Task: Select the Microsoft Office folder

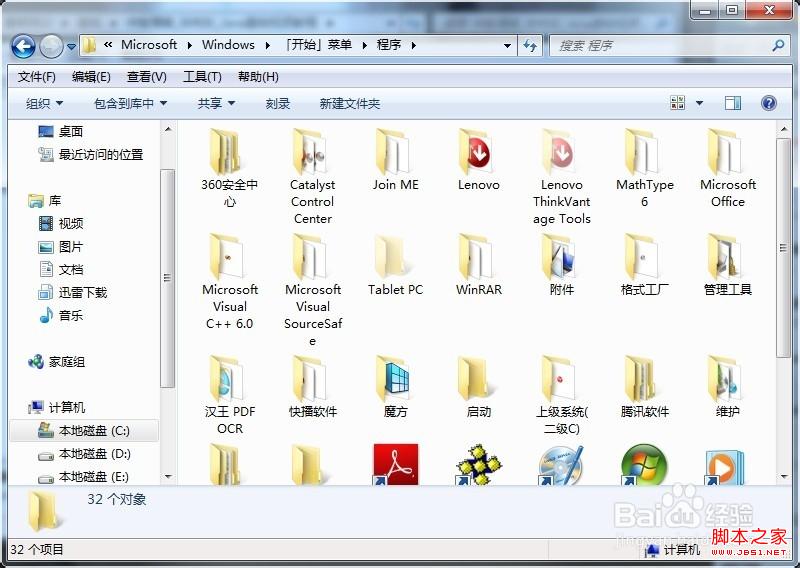Action: coord(728,168)
